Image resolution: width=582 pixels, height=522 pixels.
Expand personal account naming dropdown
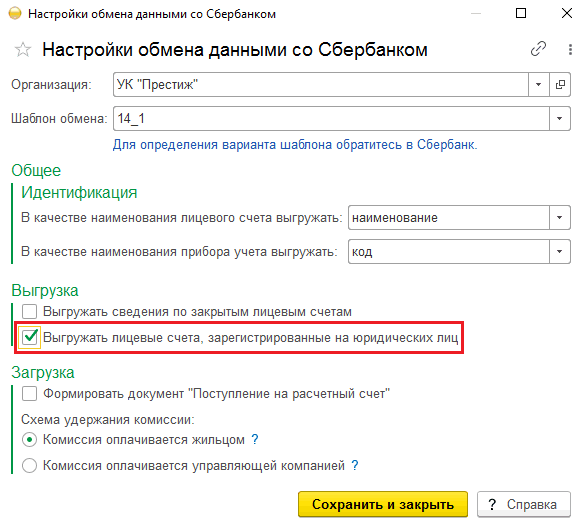560,218
